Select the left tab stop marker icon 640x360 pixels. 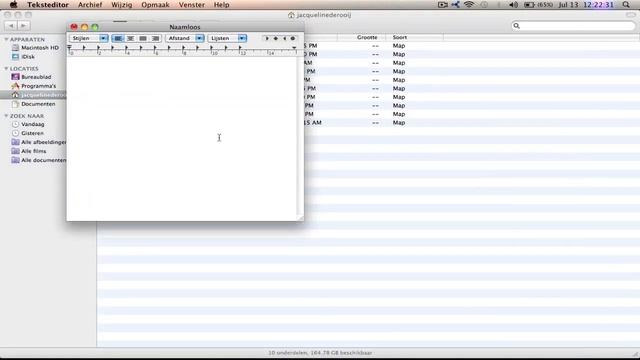coord(267,38)
